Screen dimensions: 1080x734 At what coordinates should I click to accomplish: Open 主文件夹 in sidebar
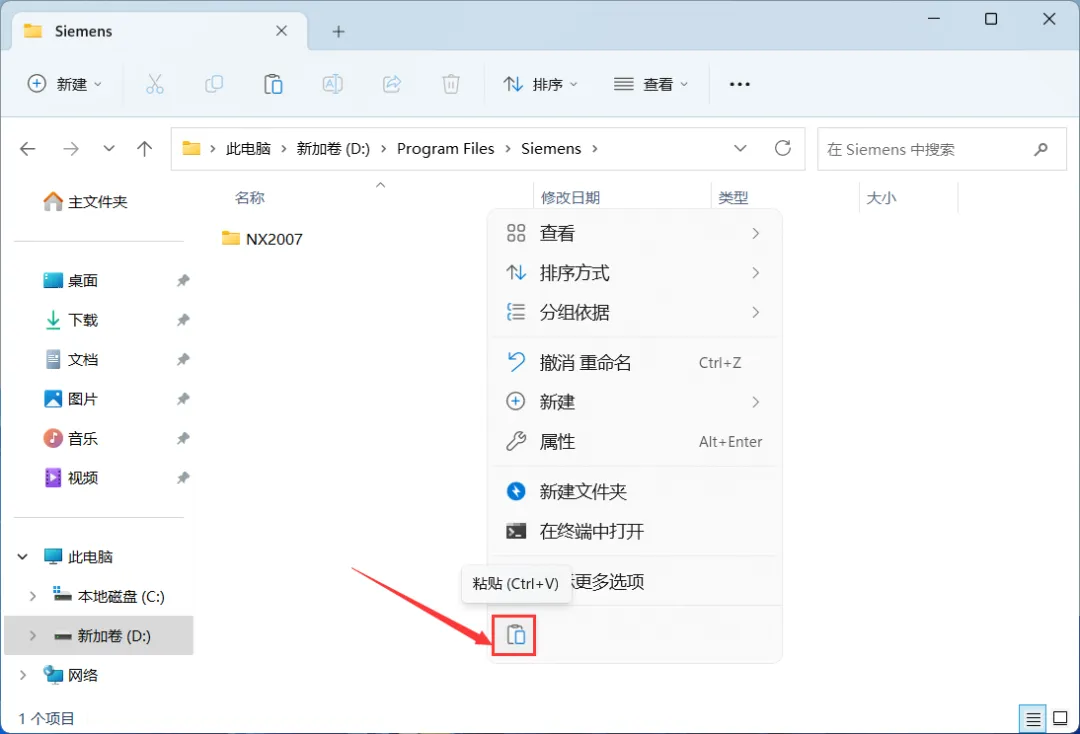(x=86, y=202)
